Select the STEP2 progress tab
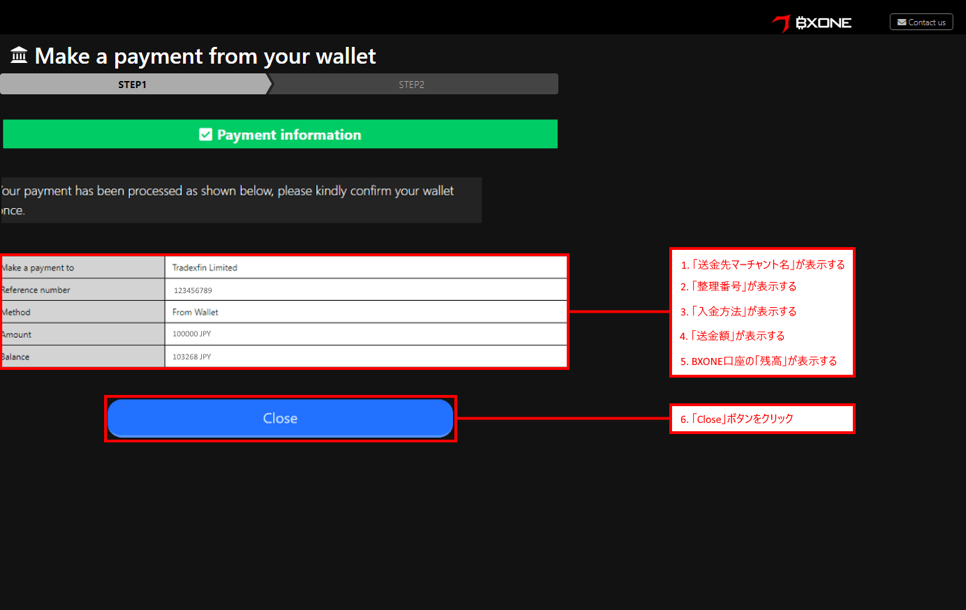The width and height of the screenshot is (966, 610). pyautogui.click(x=411, y=85)
